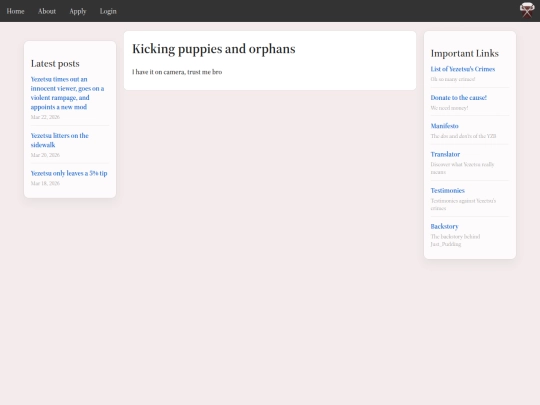The height and width of the screenshot is (405, 540).
Task: Open the Manifesto link
Action: coord(444,126)
